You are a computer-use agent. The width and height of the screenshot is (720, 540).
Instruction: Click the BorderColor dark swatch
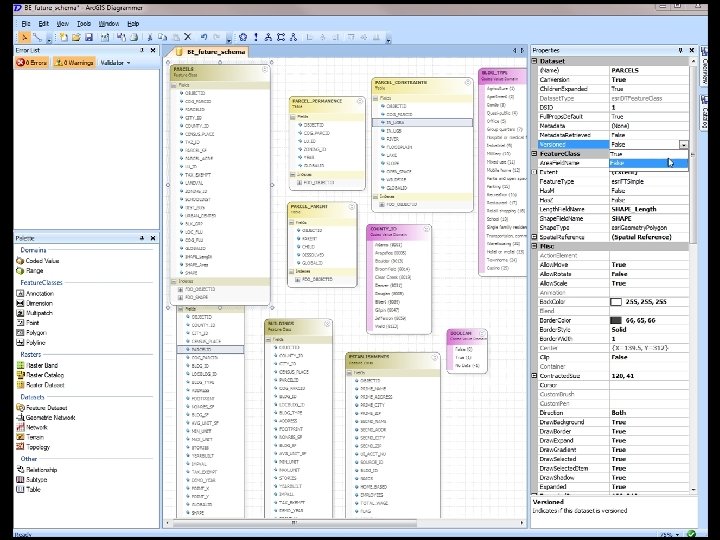tap(616, 321)
